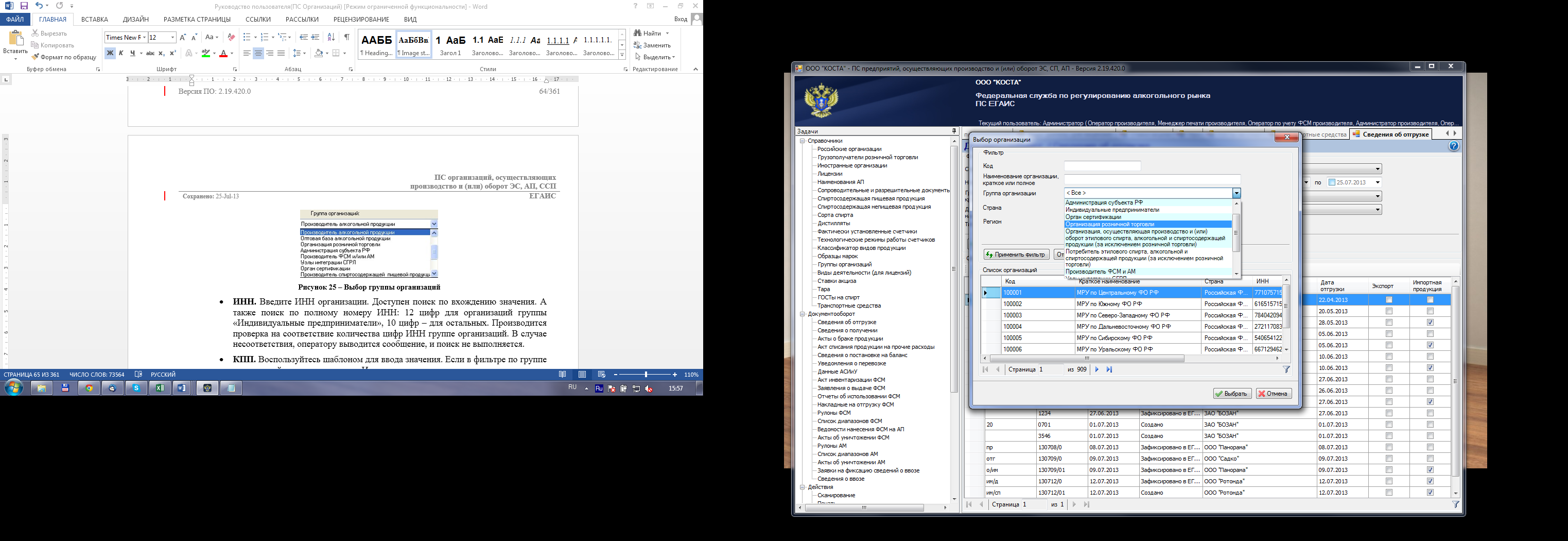Open Skype from the taskbar
This screenshot has height=541, width=1568.
click(x=136, y=388)
